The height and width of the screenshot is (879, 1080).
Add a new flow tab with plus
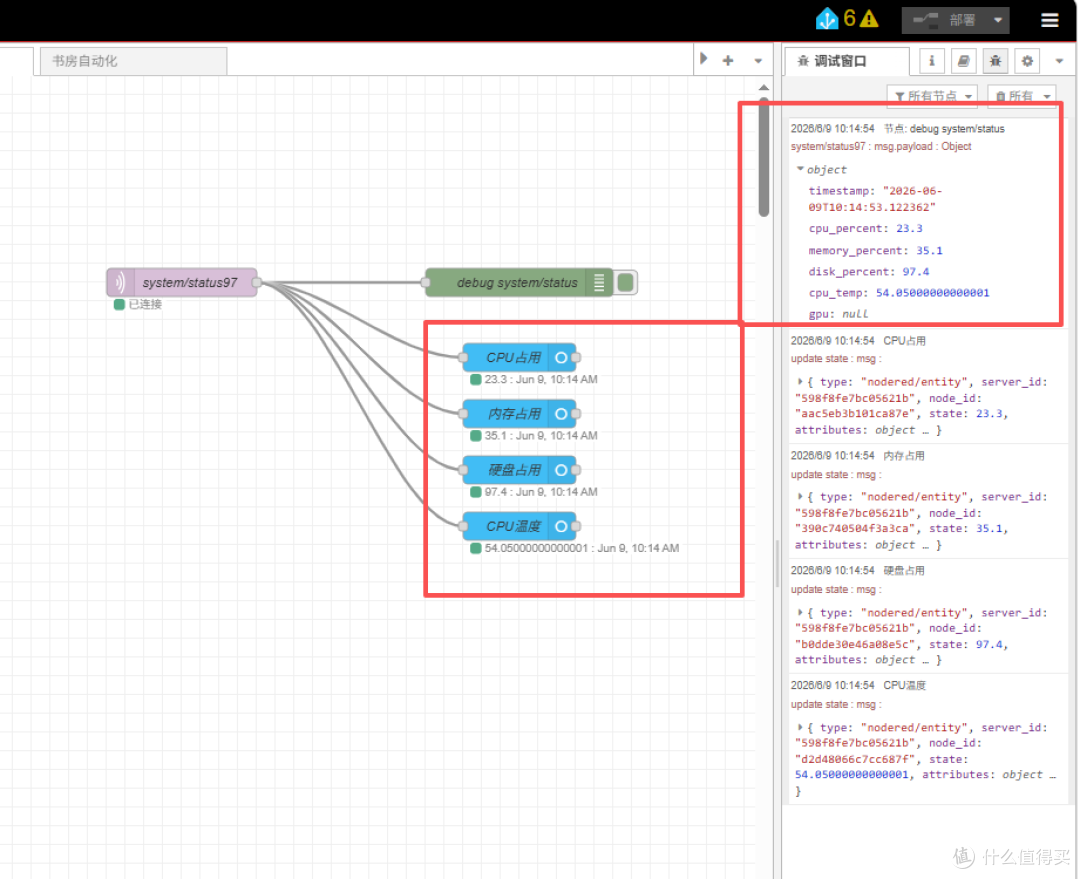click(727, 61)
